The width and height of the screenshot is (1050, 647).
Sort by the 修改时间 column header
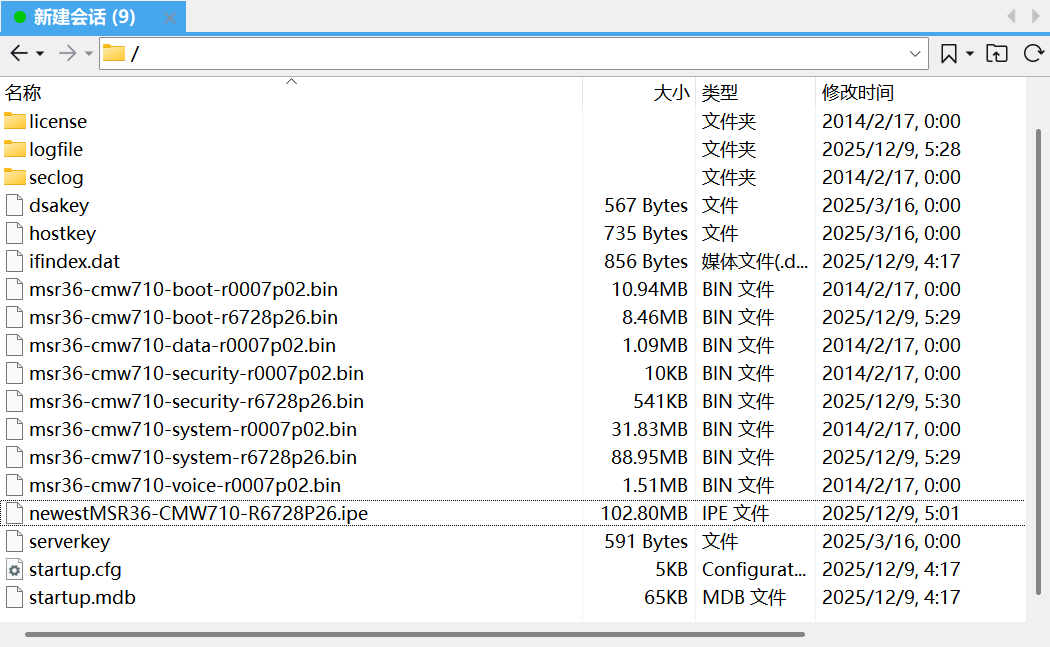click(x=857, y=93)
